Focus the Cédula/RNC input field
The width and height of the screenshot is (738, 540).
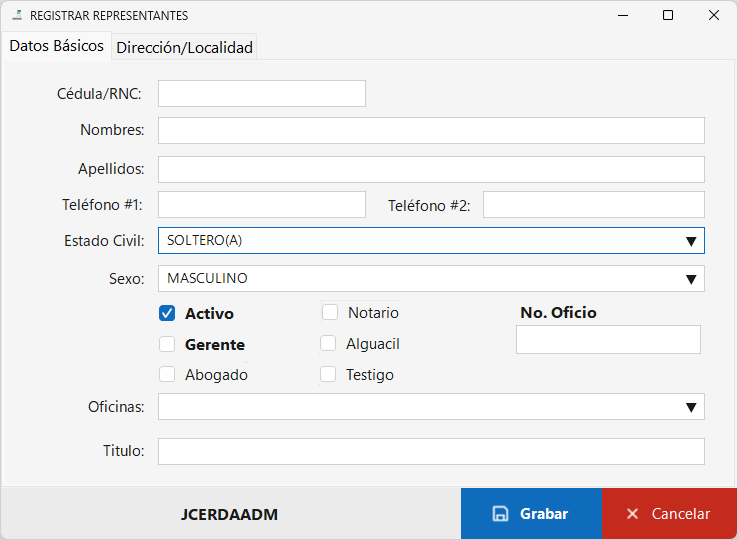[x=262, y=94]
